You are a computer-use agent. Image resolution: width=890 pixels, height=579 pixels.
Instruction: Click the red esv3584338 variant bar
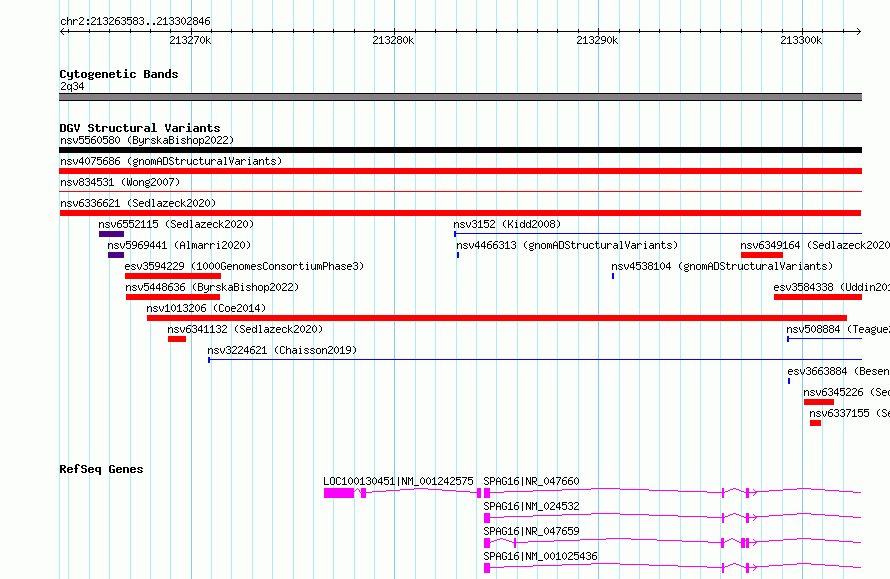coord(818,297)
